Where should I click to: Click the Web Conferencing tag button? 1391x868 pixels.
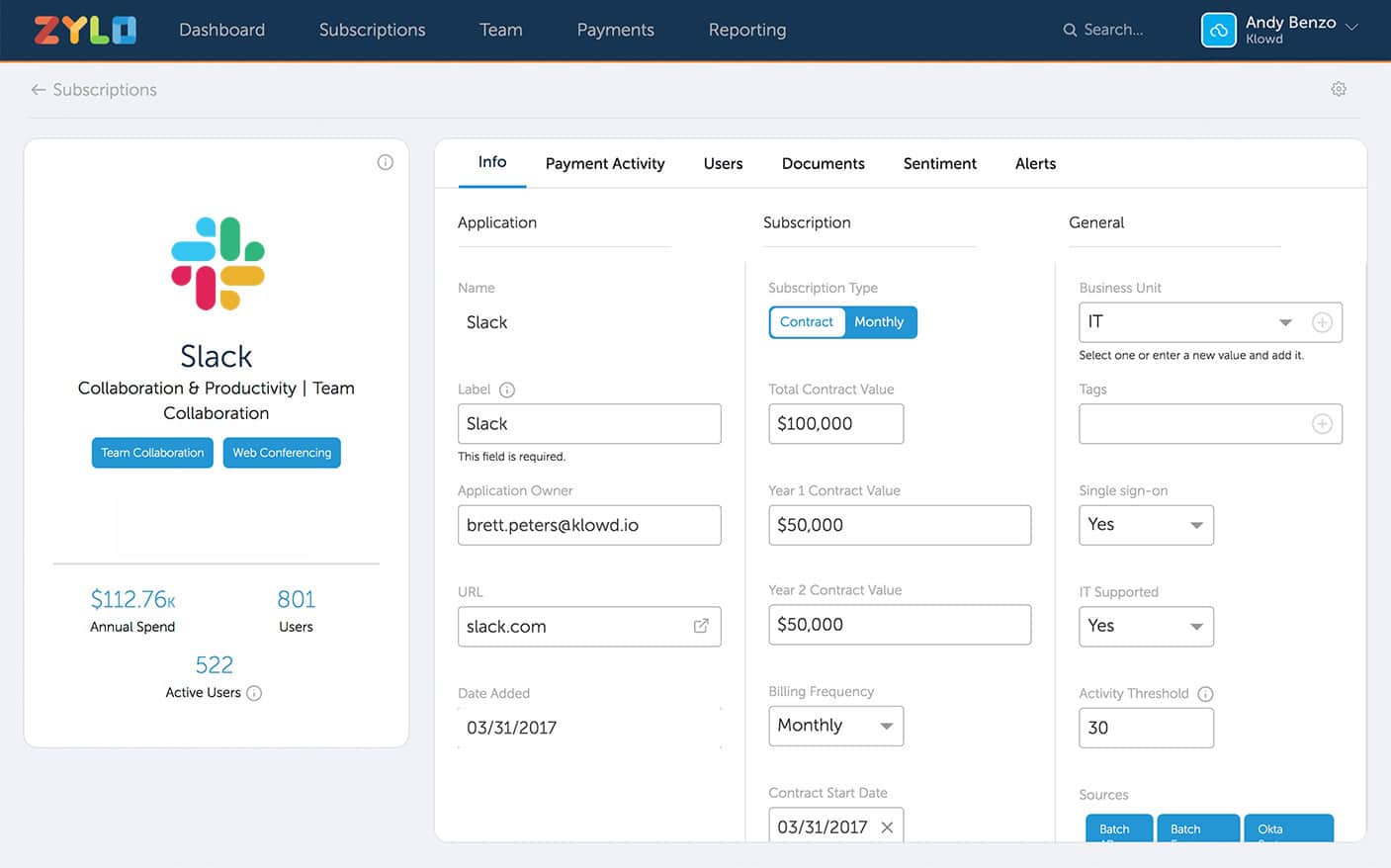(x=282, y=452)
